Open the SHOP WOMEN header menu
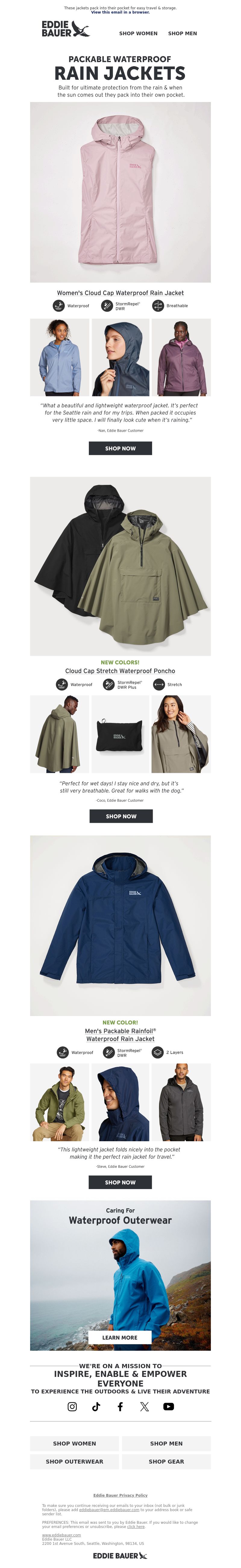 tap(138, 33)
